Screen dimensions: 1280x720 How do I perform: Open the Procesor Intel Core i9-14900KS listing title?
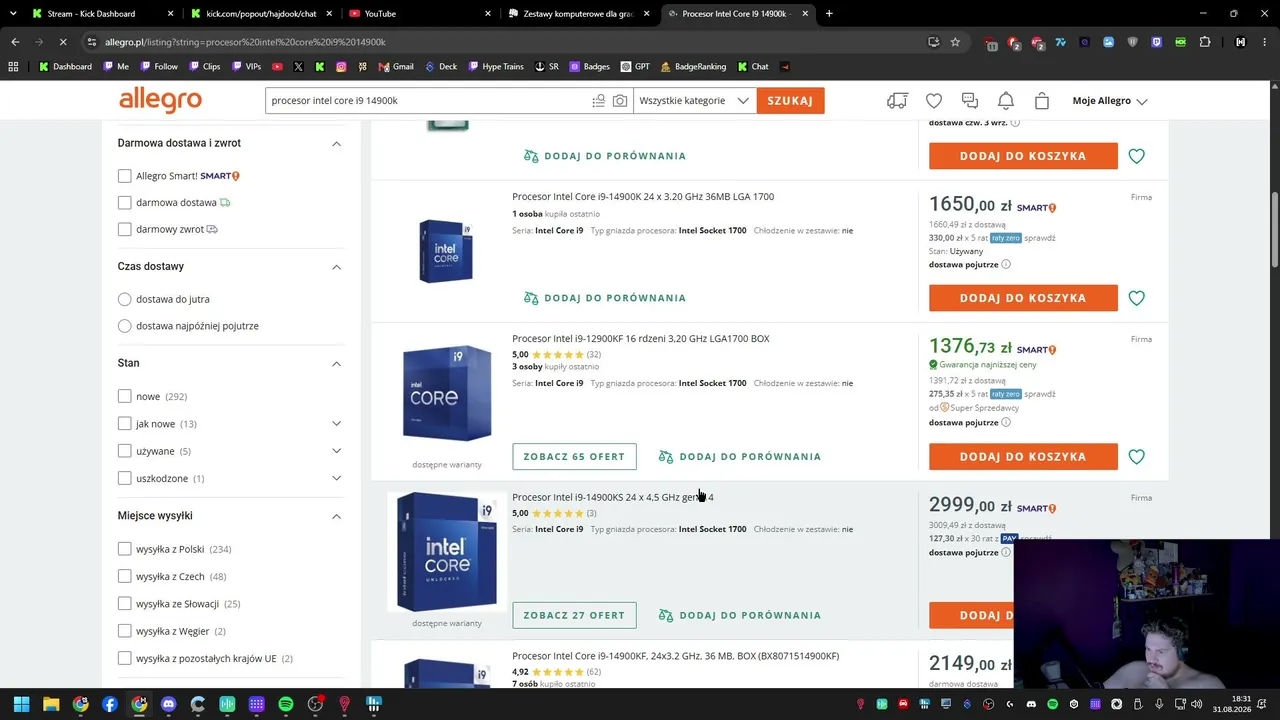[x=613, y=497]
